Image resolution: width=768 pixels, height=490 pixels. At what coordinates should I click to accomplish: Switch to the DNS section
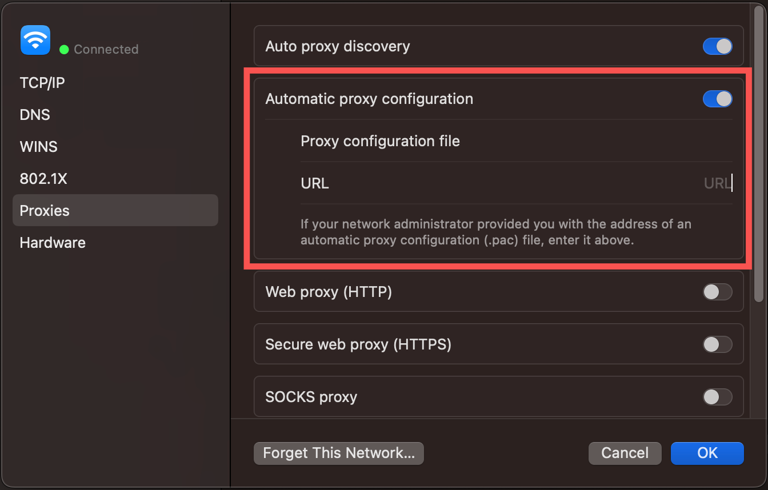[35, 115]
